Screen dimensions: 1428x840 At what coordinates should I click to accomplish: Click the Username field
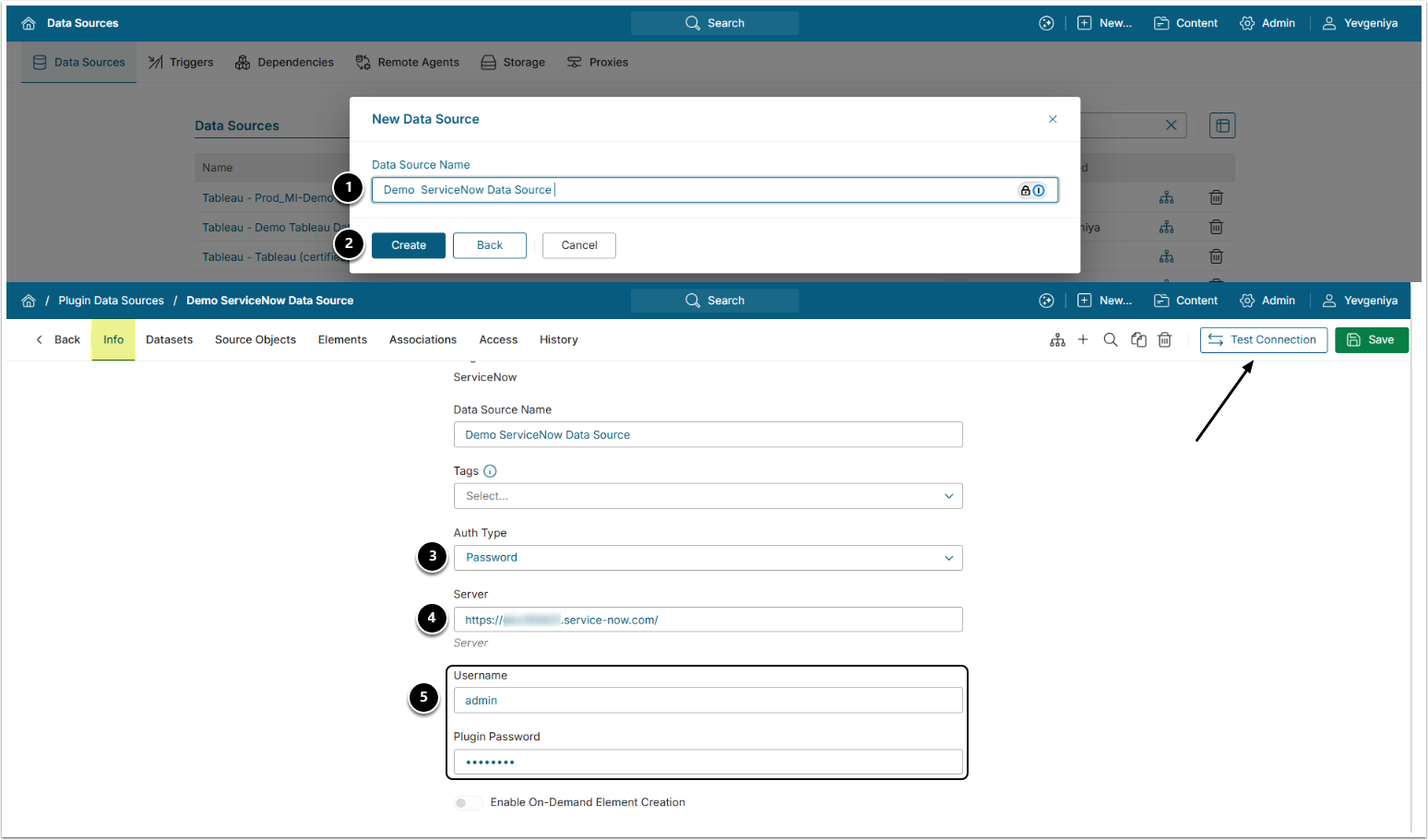click(708, 701)
